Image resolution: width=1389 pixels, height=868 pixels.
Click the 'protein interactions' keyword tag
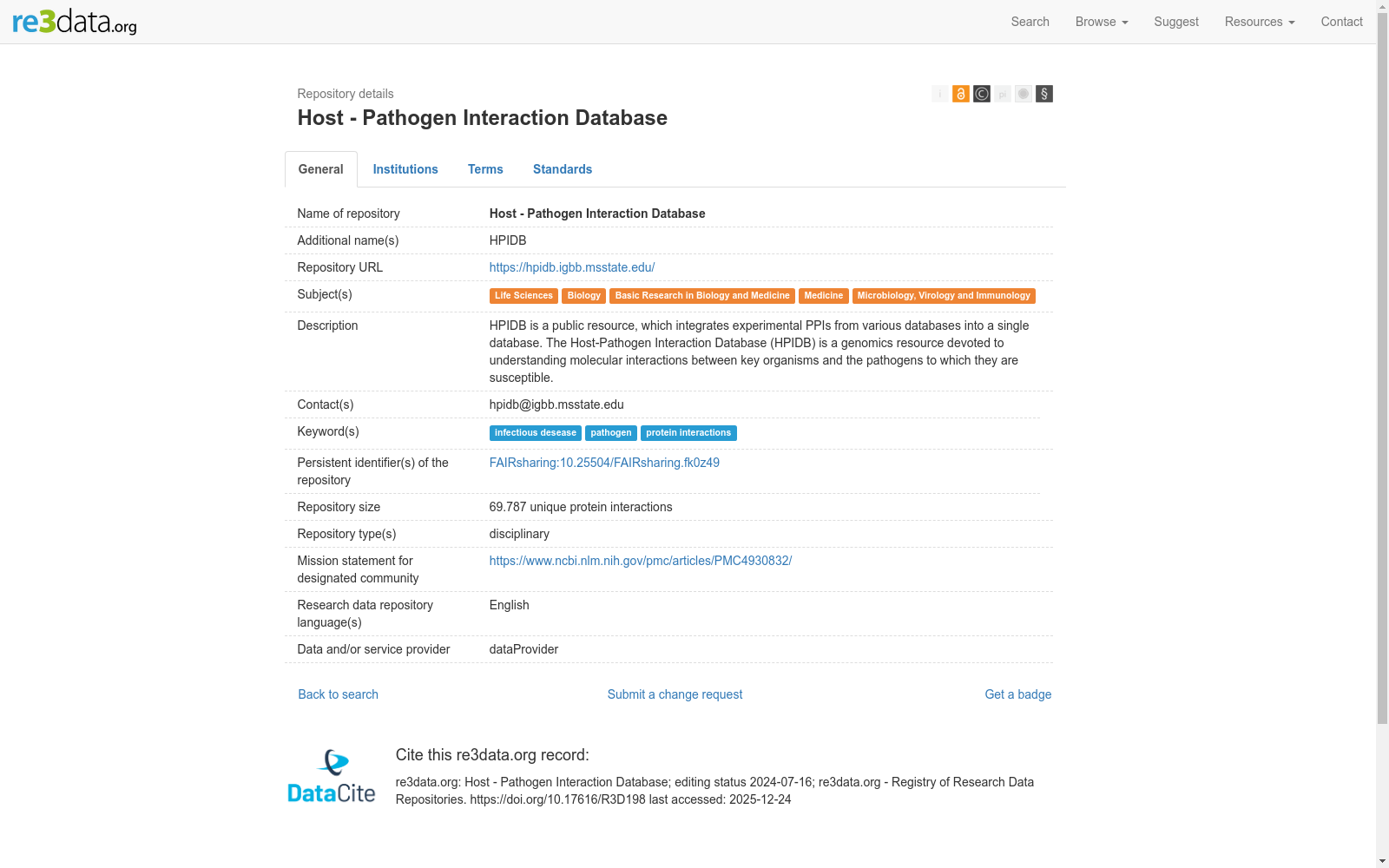[x=688, y=433]
